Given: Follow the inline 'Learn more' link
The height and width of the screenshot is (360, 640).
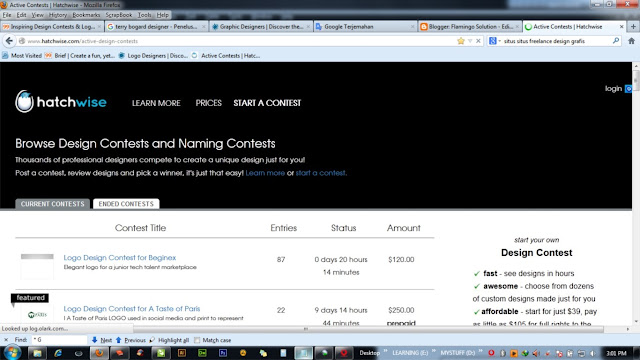Looking at the screenshot, I should coord(265,173).
